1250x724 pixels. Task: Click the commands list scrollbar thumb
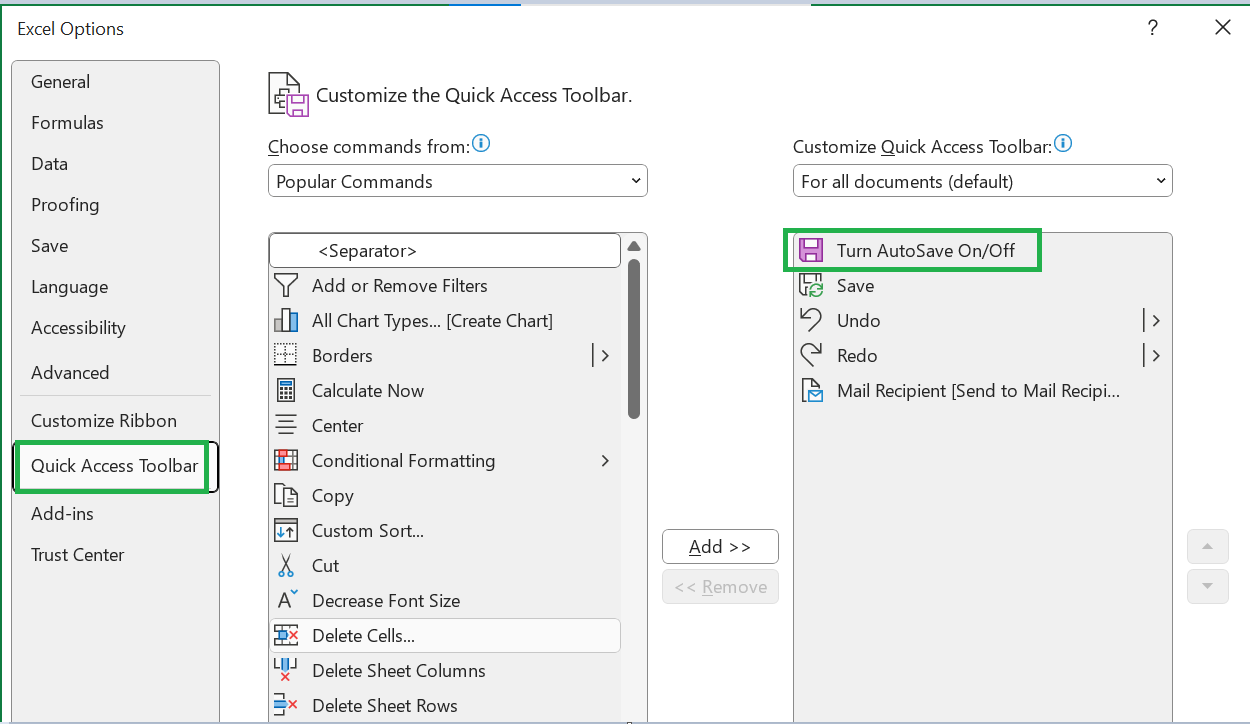(x=634, y=338)
